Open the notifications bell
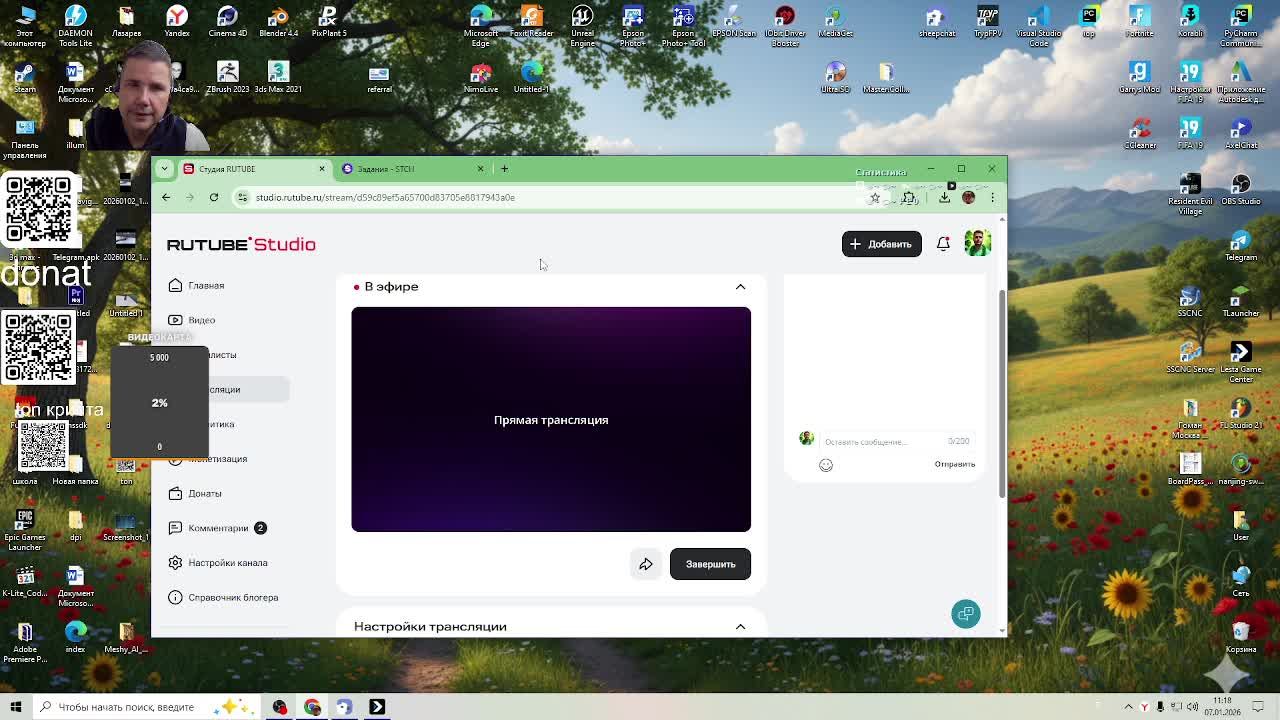Image resolution: width=1280 pixels, height=720 pixels. (x=943, y=244)
